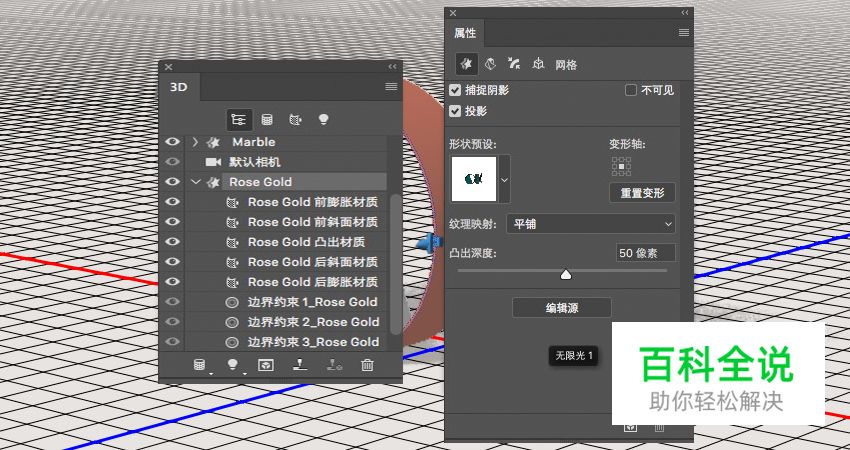Click 编辑源 button
The image size is (850, 450).
pyautogui.click(x=562, y=308)
